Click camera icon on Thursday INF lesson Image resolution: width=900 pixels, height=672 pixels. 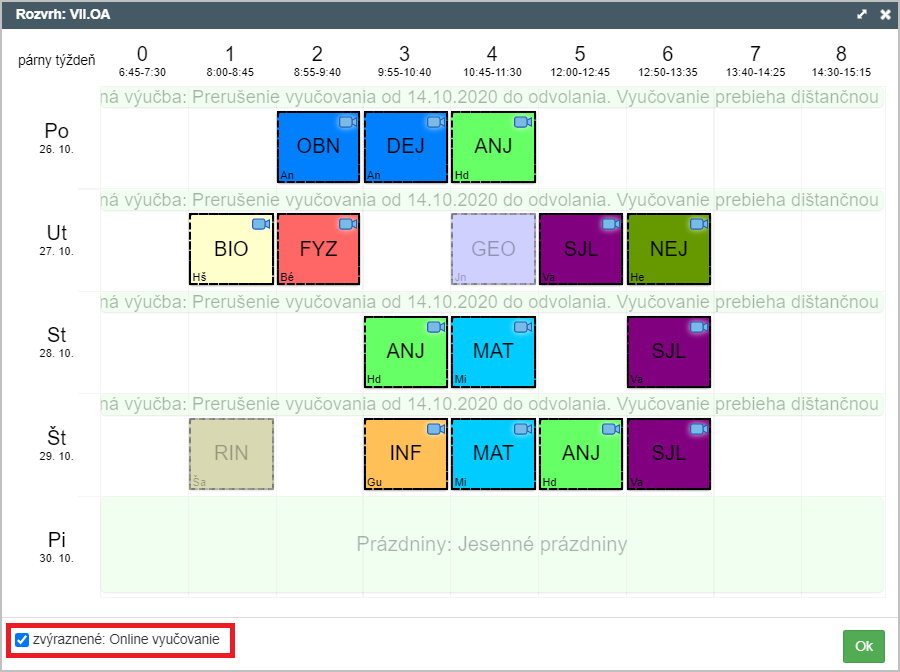point(435,429)
